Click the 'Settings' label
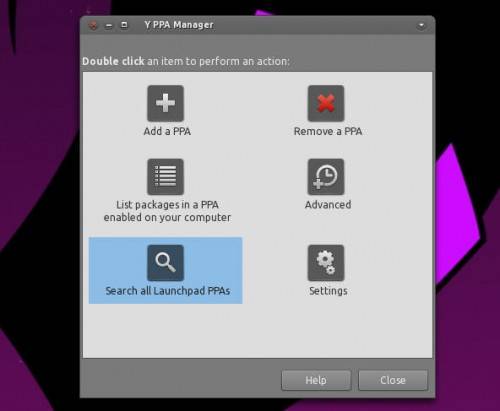 click(x=328, y=291)
